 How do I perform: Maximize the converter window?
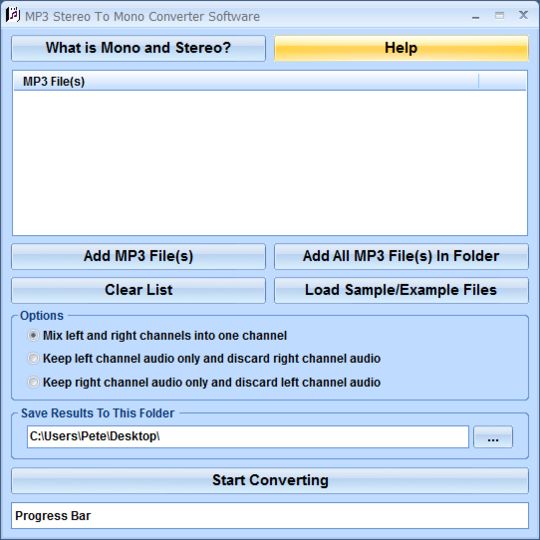(499, 15)
